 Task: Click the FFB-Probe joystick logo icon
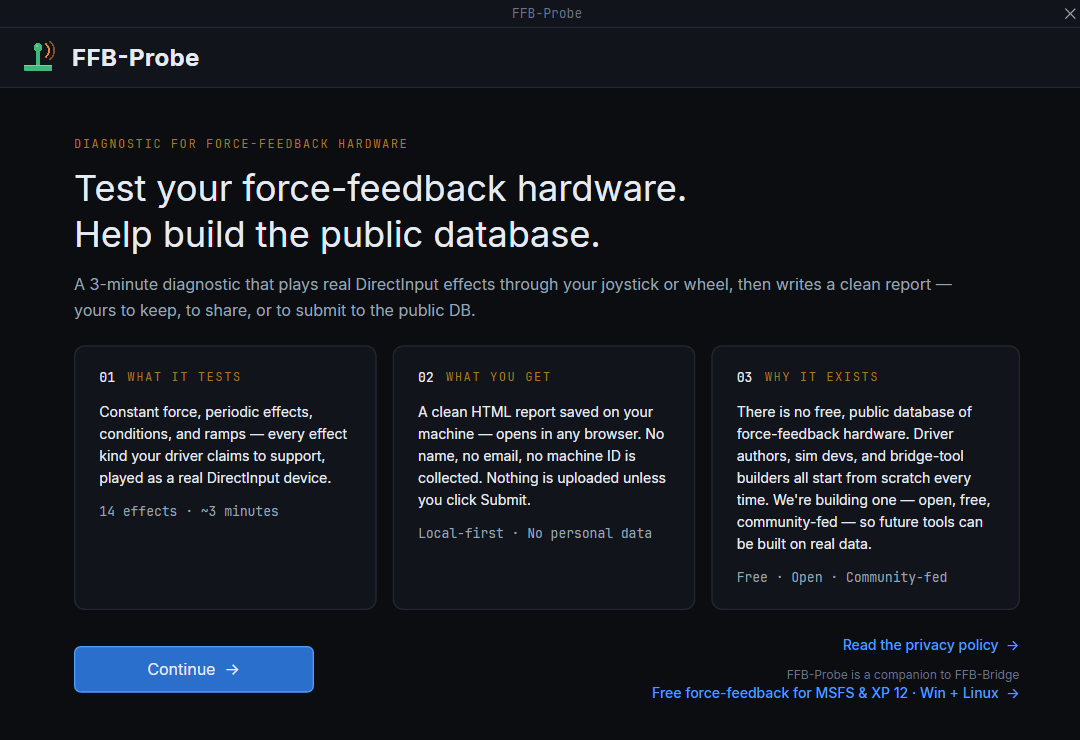(39, 56)
